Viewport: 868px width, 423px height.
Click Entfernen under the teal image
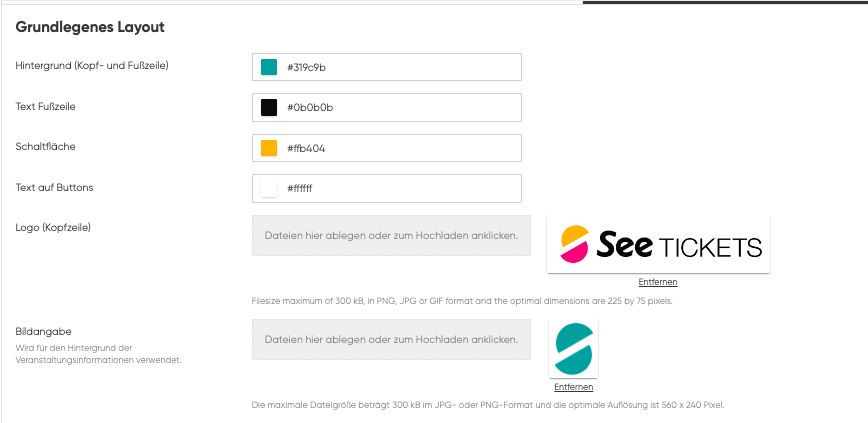(574, 387)
